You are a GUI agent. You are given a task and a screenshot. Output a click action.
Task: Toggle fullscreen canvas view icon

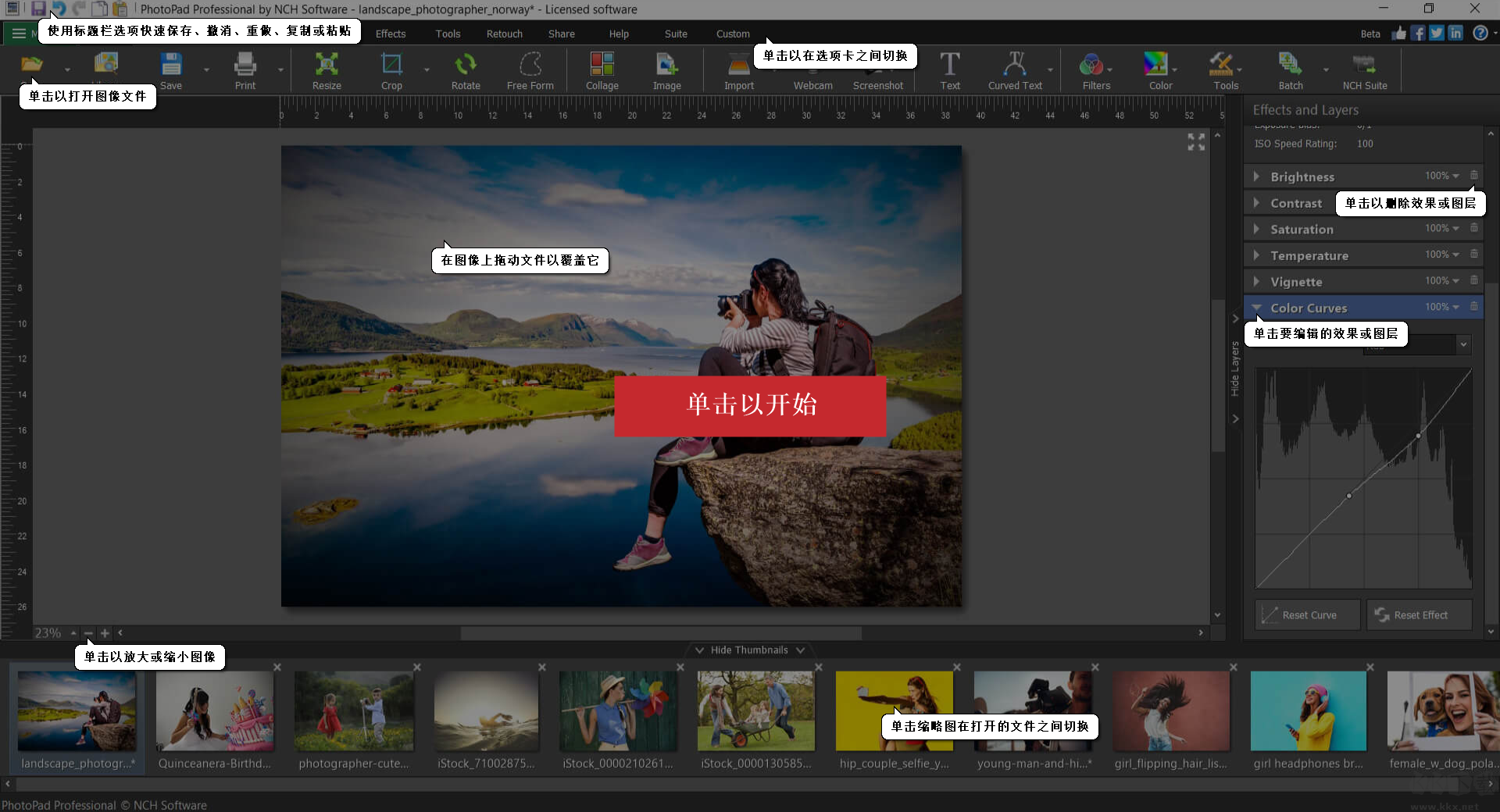tap(1196, 141)
